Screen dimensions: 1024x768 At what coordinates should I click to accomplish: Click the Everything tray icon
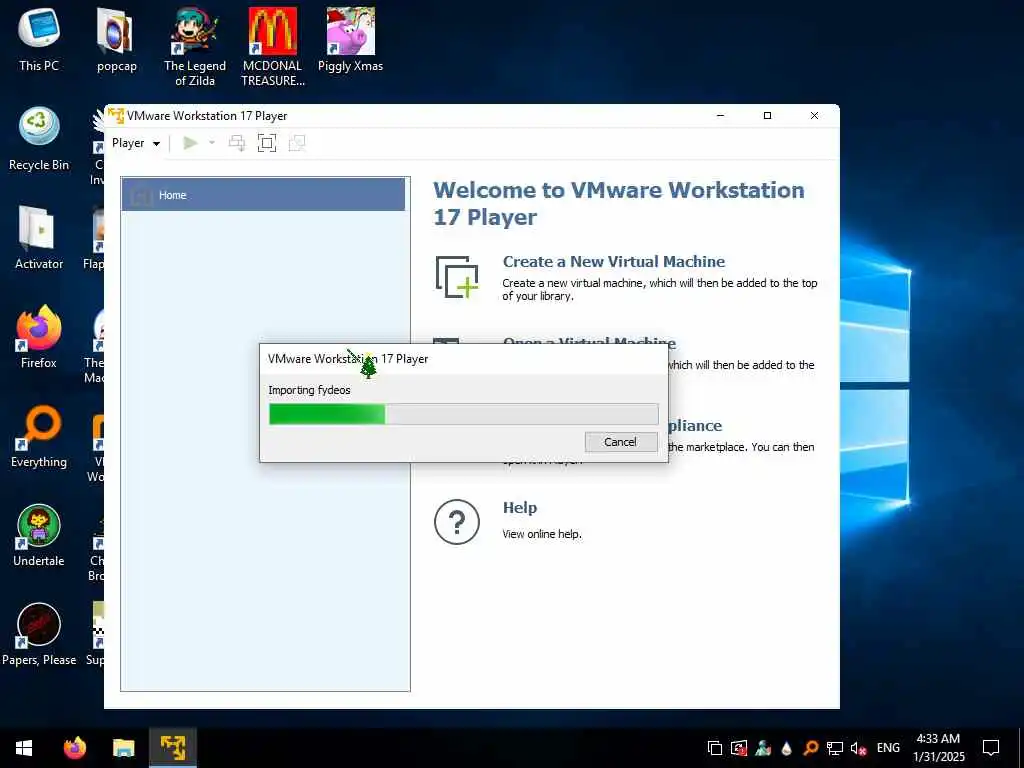click(810, 748)
